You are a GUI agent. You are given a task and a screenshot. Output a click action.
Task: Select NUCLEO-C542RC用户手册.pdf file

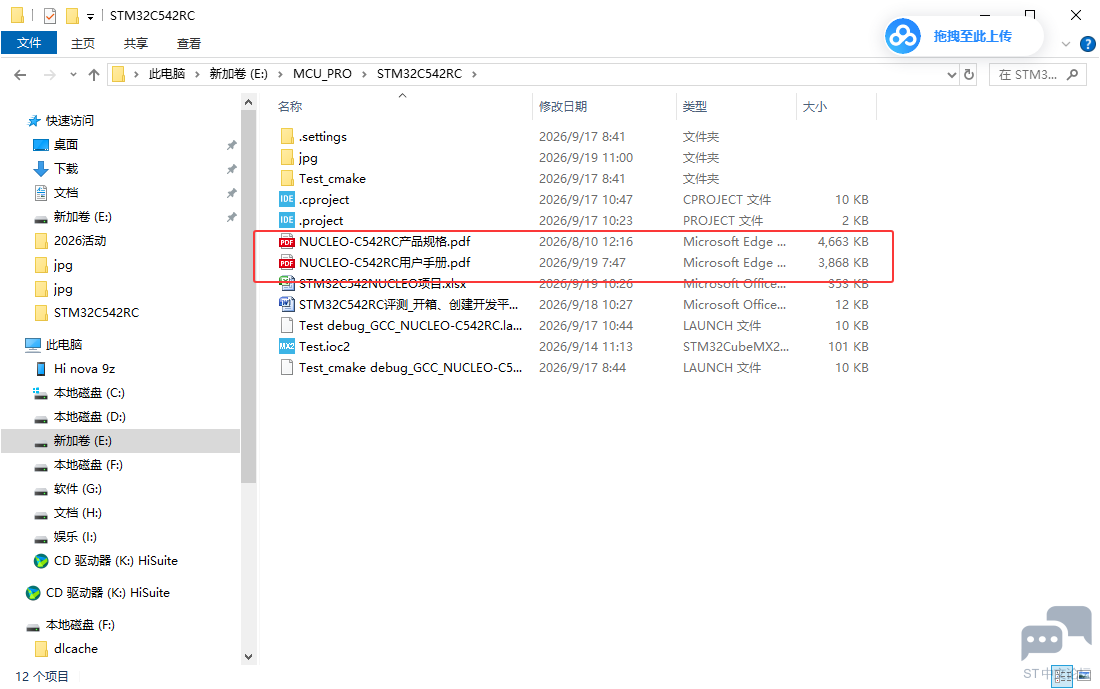tap(375, 263)
